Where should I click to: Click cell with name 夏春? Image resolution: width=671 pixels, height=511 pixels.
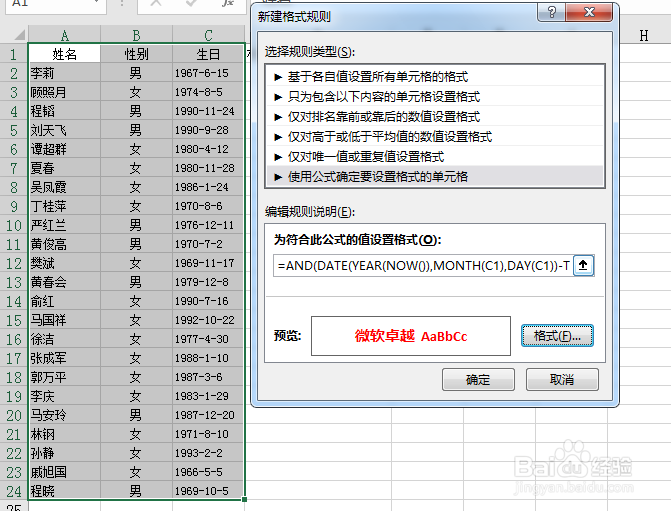64,168
